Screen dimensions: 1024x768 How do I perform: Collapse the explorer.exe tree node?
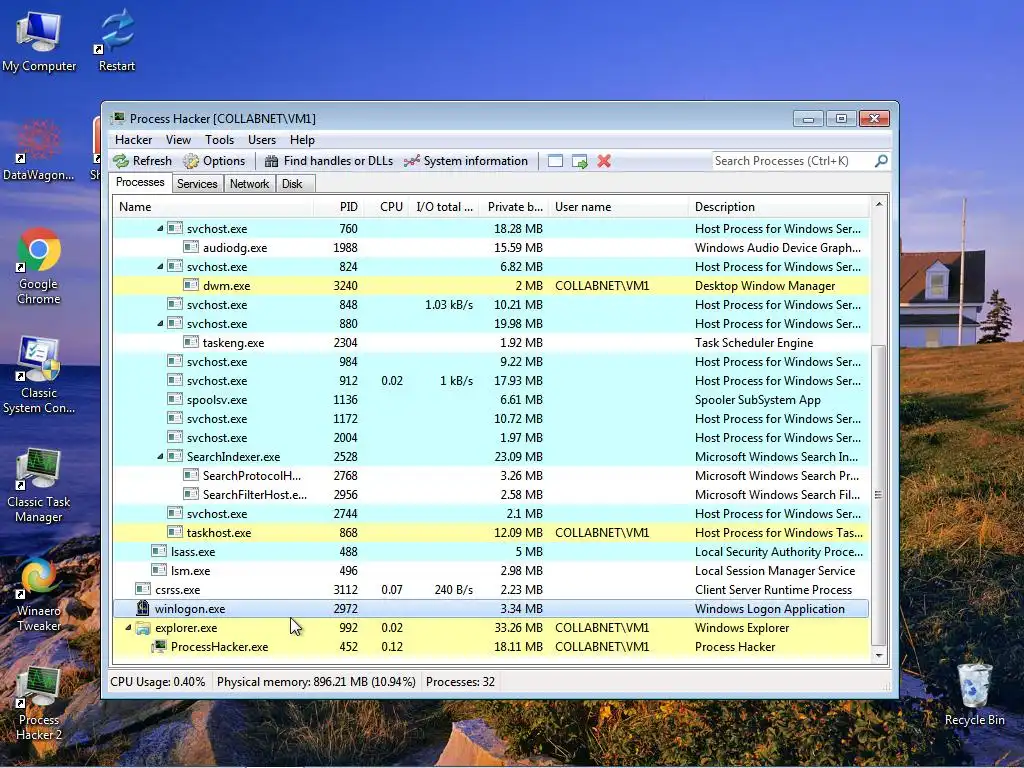point(128,628)
